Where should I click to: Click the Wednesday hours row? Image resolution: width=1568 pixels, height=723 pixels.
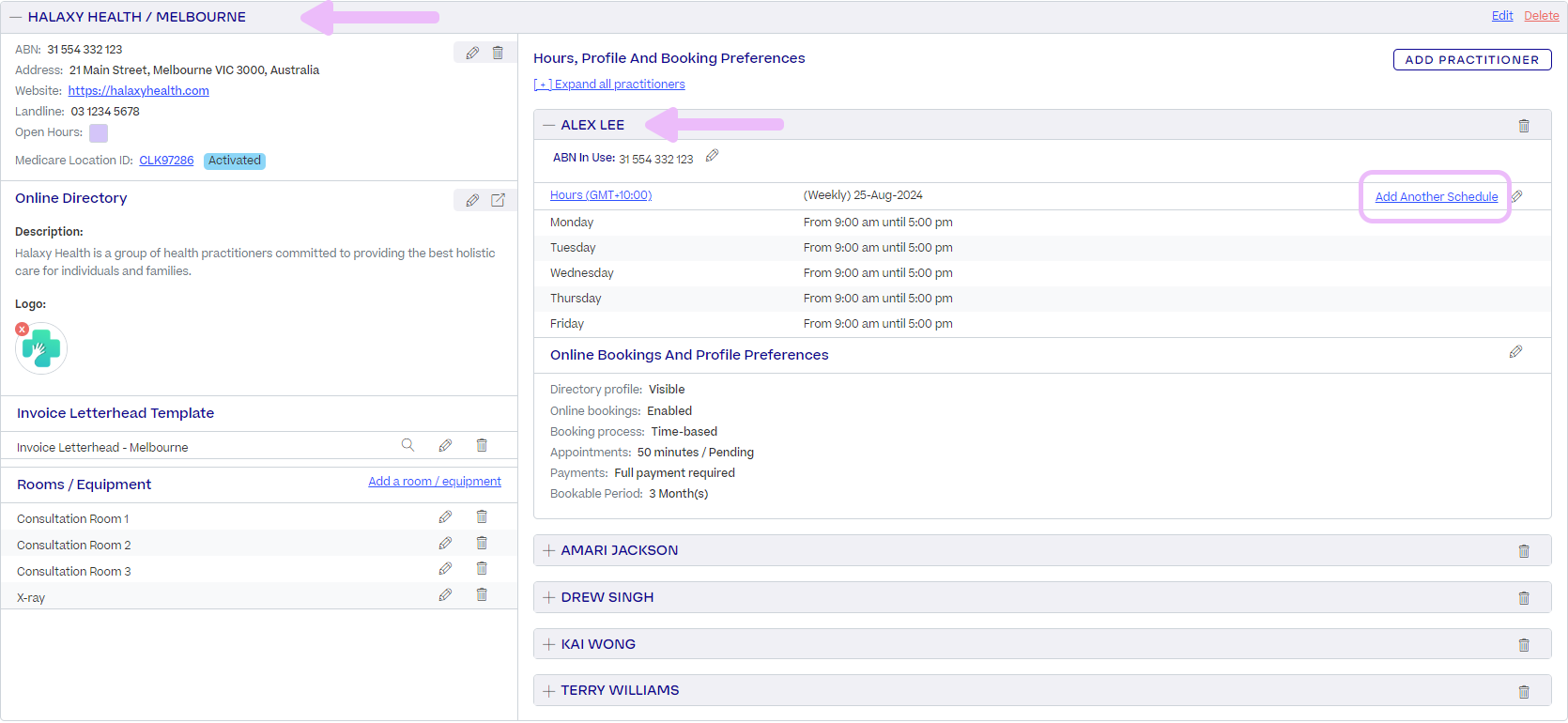tap(1042, 273)
